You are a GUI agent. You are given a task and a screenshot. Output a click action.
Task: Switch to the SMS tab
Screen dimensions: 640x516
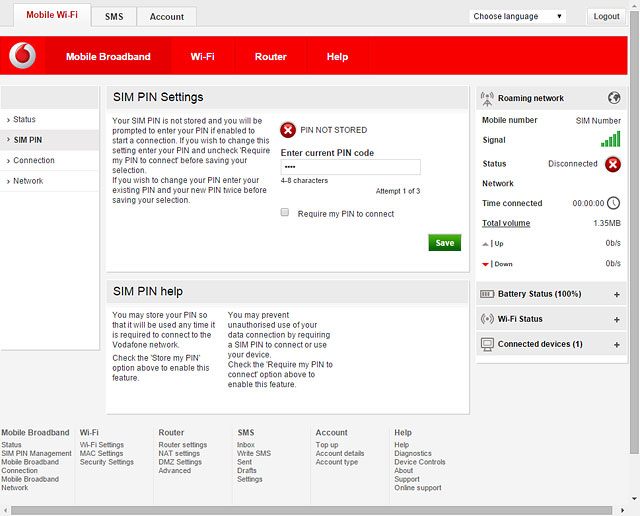coord(114,17)
